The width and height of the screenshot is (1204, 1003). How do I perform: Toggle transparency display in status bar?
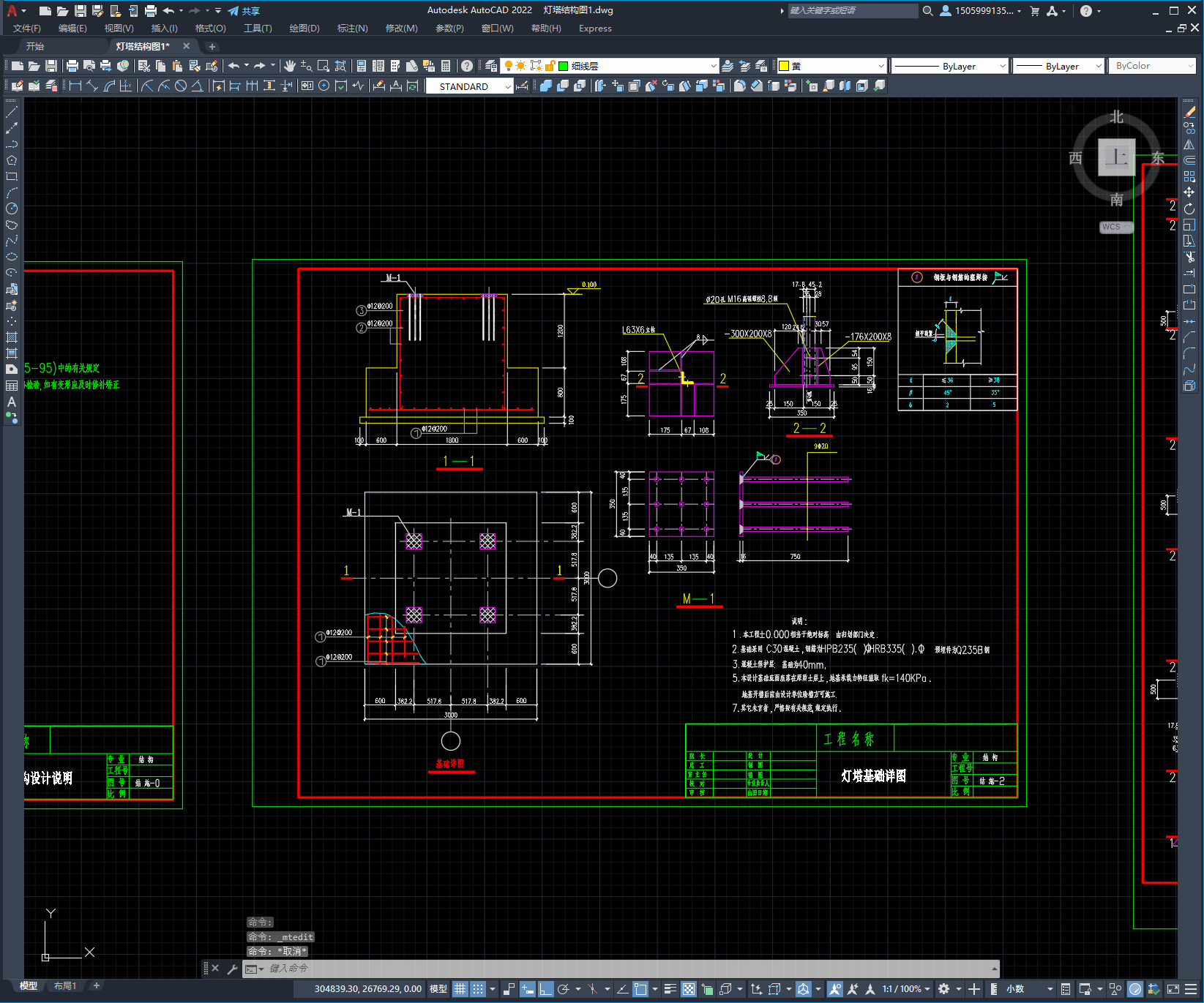point(689,989)
